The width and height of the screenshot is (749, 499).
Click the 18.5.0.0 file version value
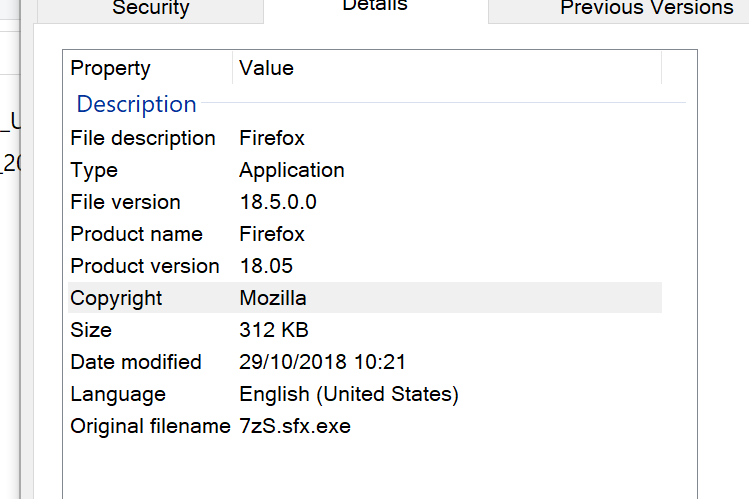point(278,202)
